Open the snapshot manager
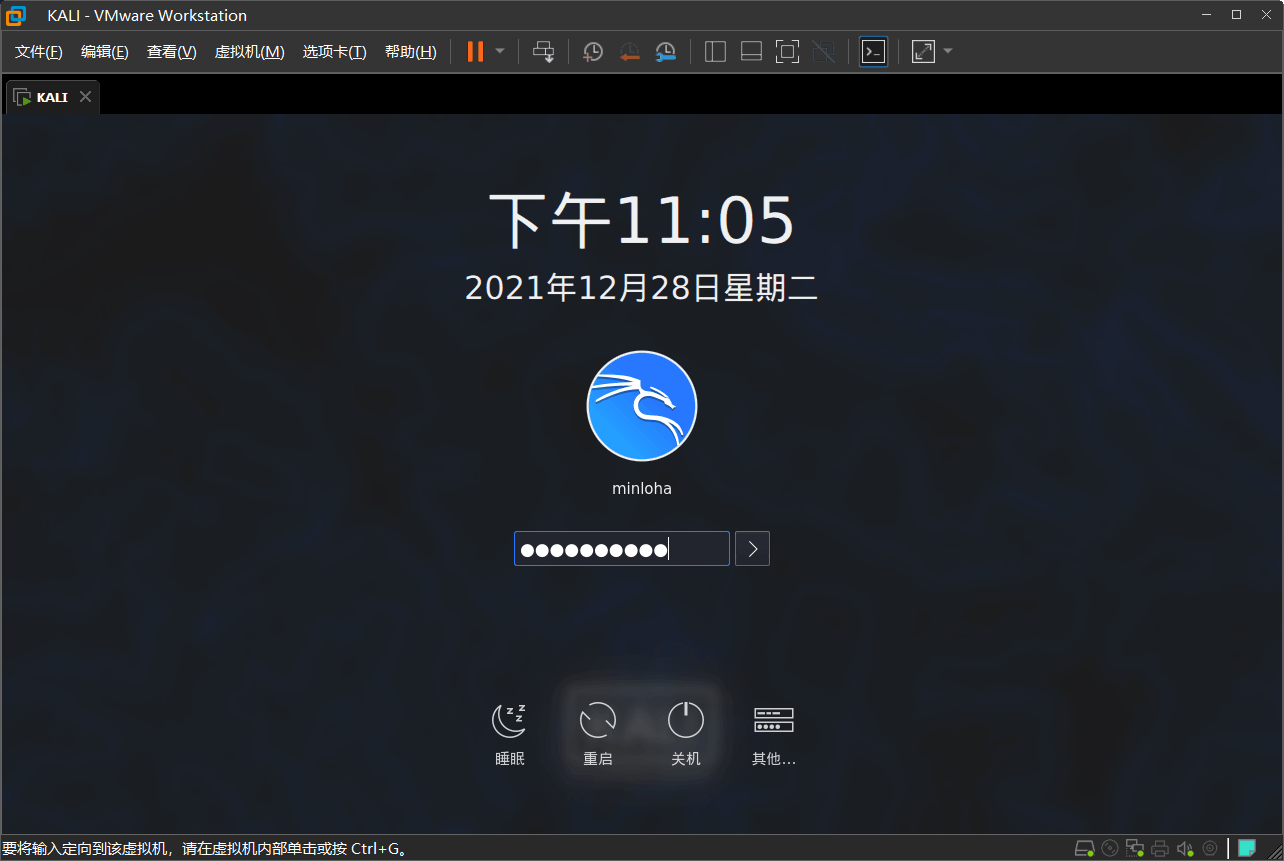 click(x=666, y=52)
